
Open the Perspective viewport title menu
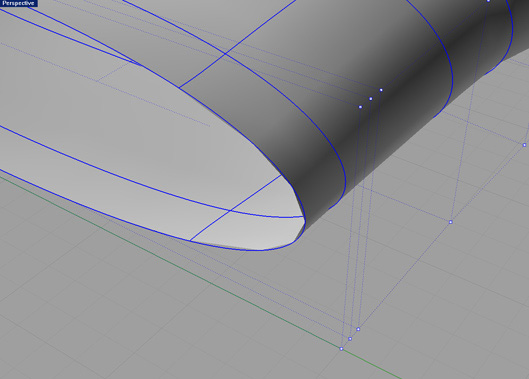(18, 3)
